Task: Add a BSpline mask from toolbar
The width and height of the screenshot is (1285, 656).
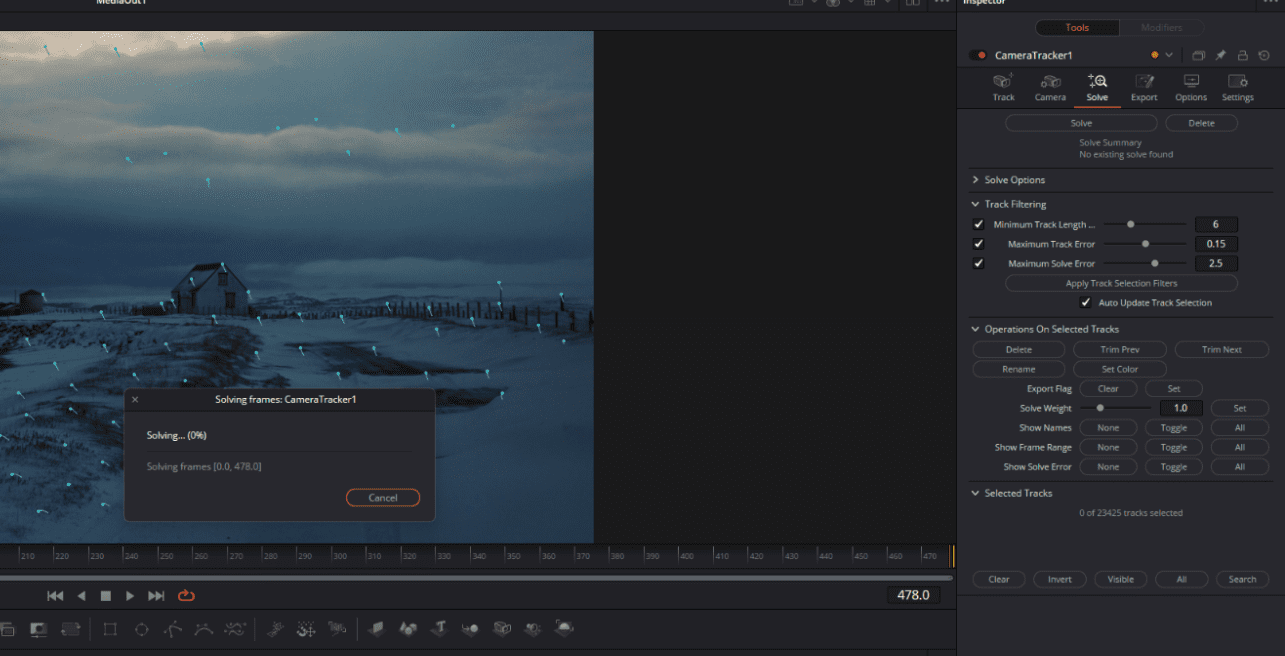Action: point(204,629)
